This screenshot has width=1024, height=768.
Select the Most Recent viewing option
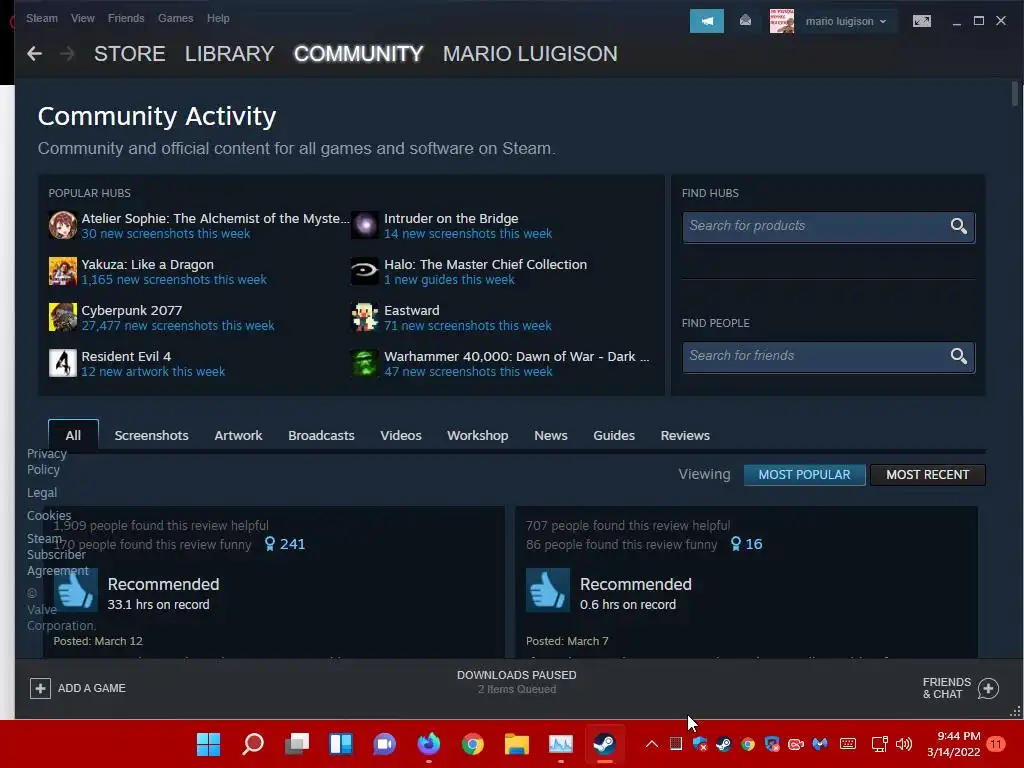(x=927, y=475)
